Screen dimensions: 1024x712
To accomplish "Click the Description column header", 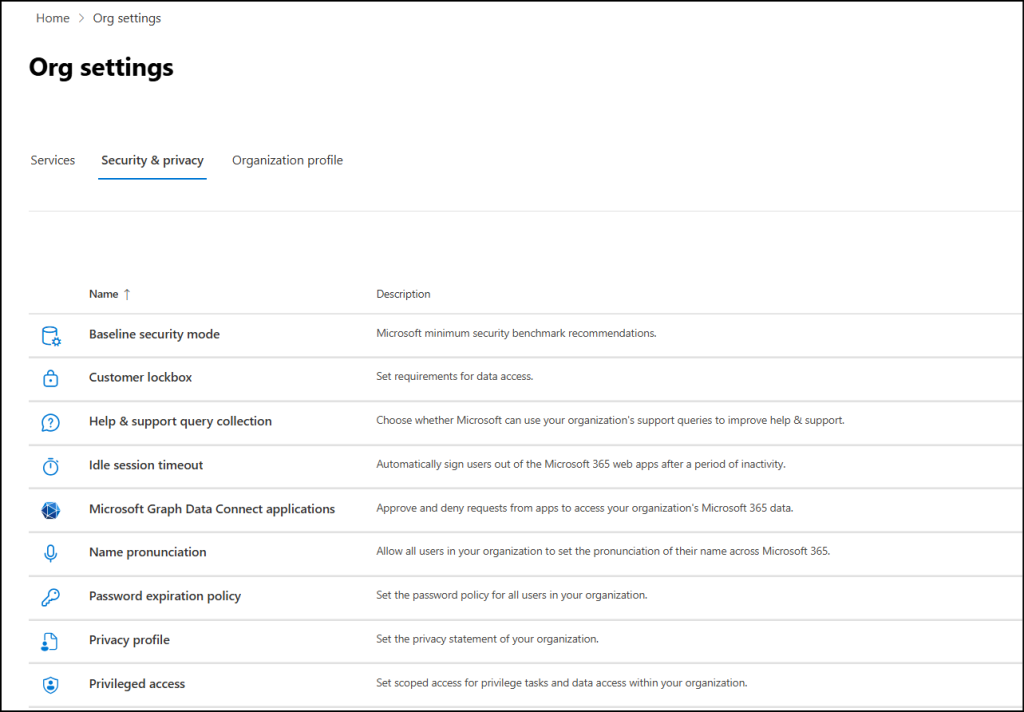I will [x=403, y=294].
